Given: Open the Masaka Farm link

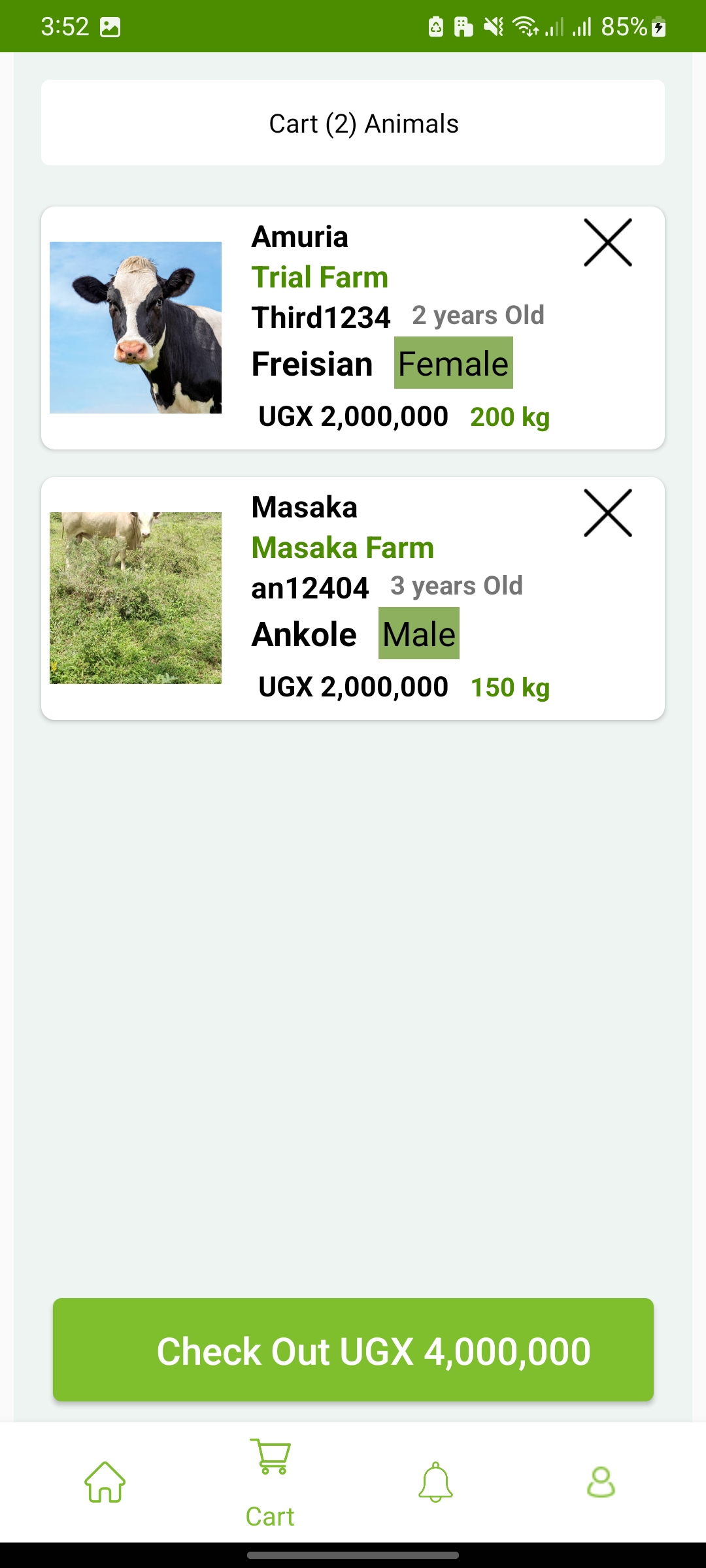Looking at the screenshot, I should 343,547.
